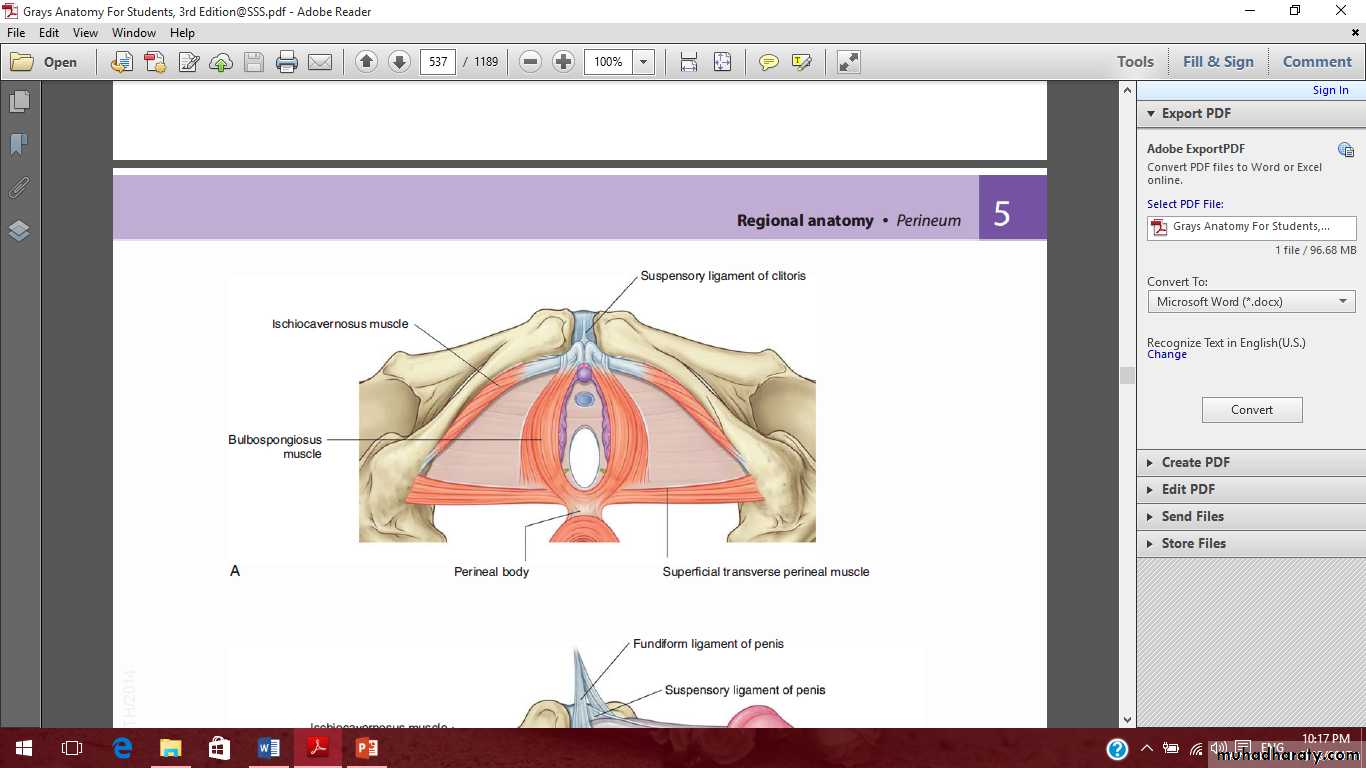Click the page number input field
The height and width of the screenshot is (768, 1366).
[438, 62]
